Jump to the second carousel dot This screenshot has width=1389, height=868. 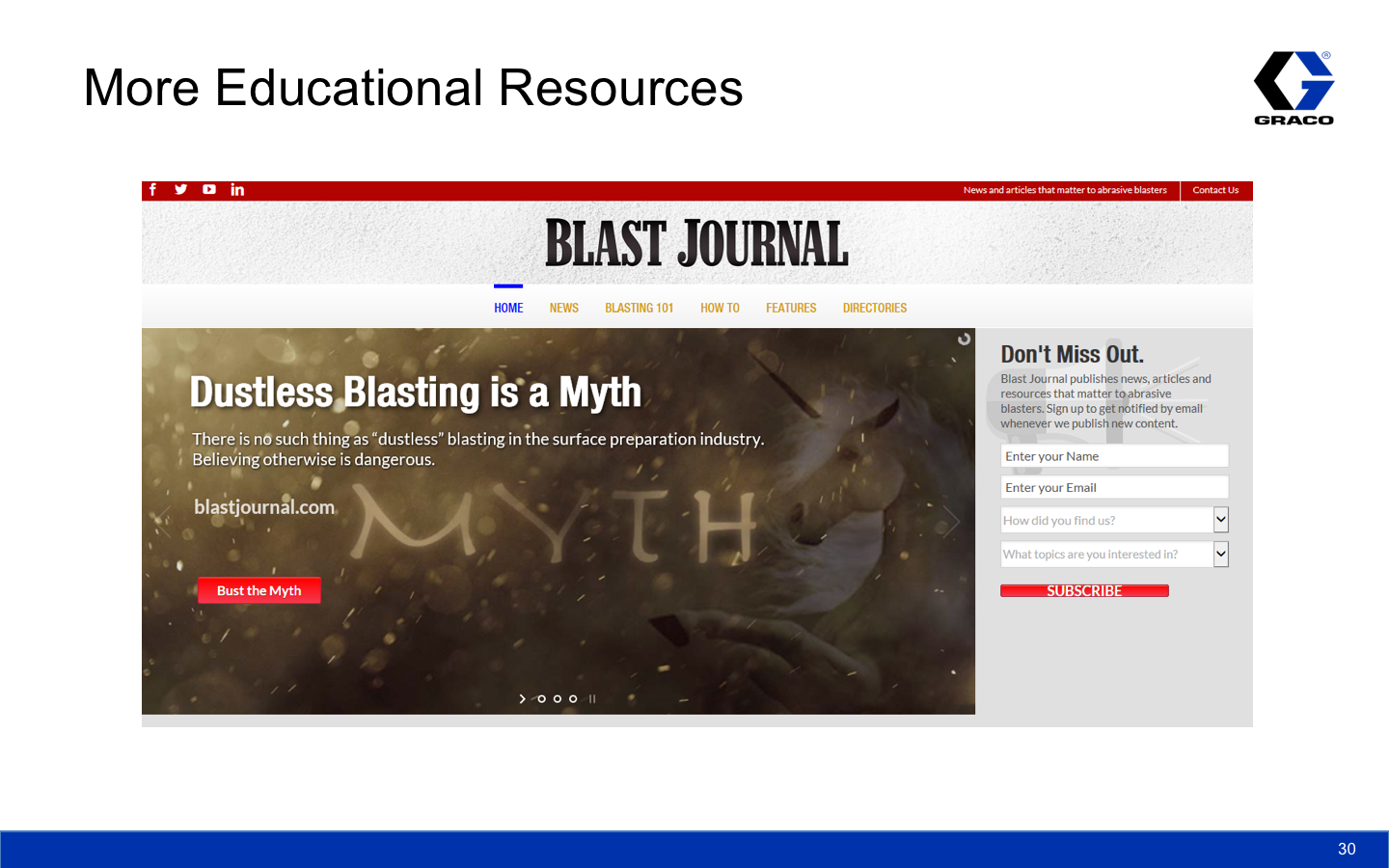(x=541, y=699)
